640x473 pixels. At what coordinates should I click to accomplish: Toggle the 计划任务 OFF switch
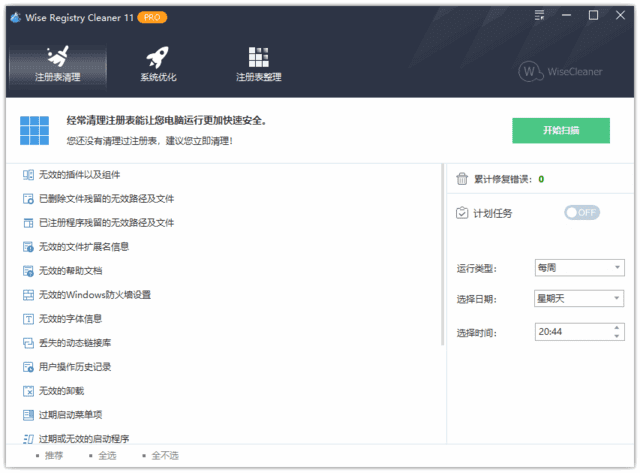[x=582, y=213]
